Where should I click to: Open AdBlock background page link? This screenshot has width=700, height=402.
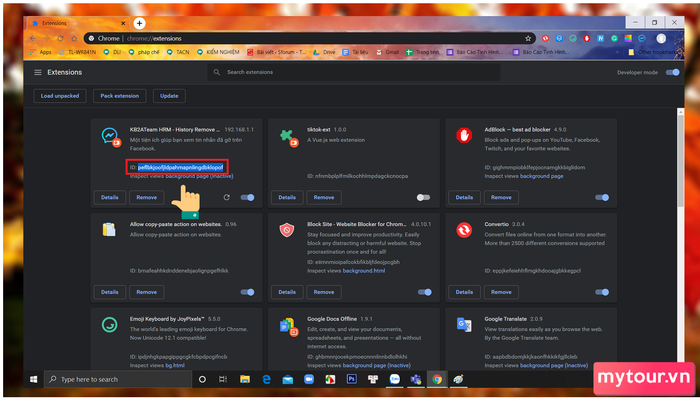click(542, 176)
